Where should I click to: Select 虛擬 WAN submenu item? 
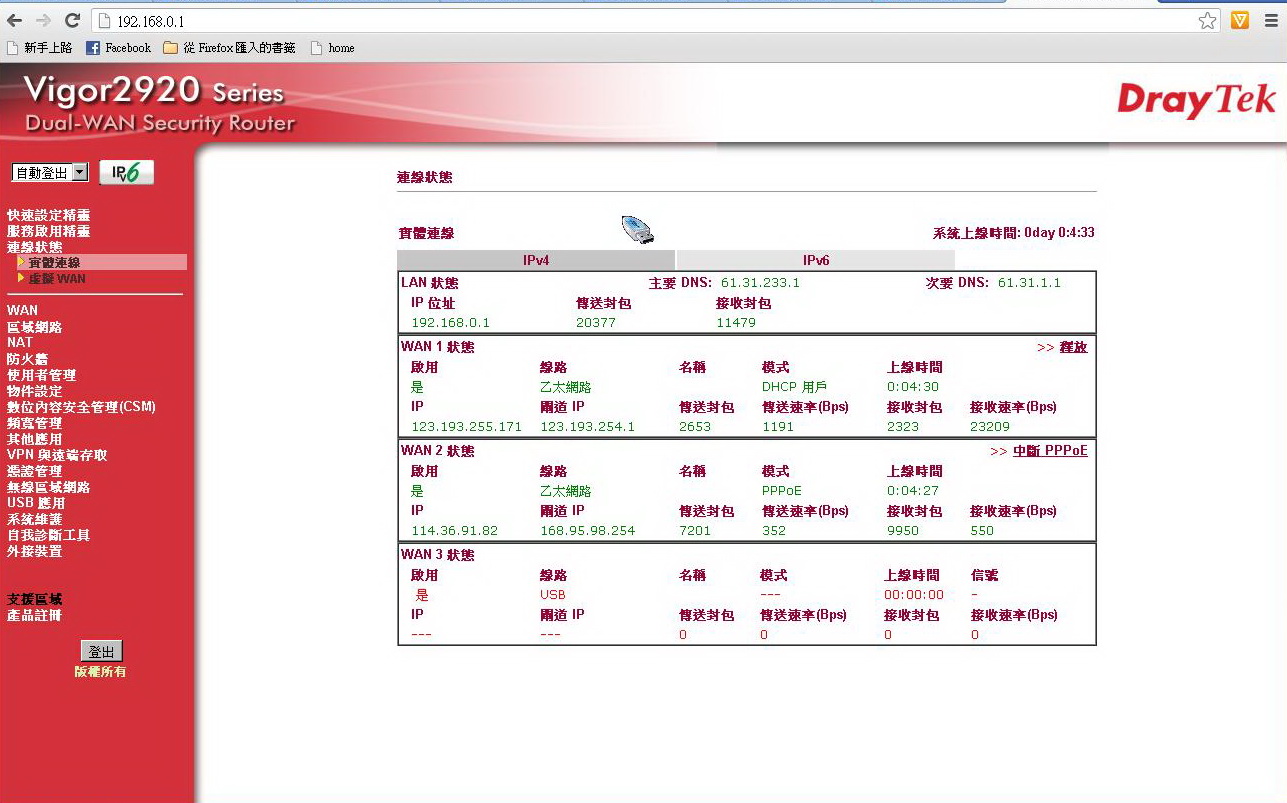pyautogui.click(x=56, y=279)
